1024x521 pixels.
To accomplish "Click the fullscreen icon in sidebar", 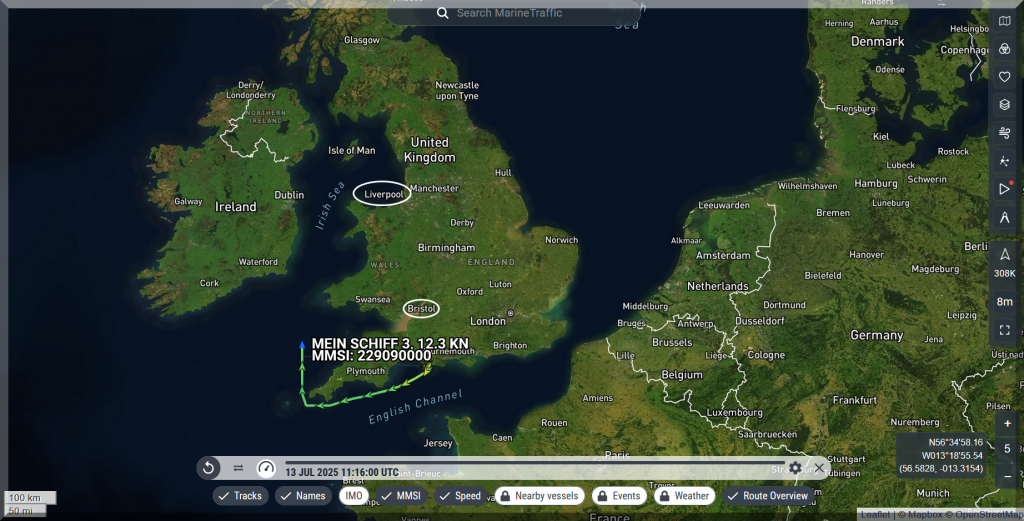I will (1005, 330).
